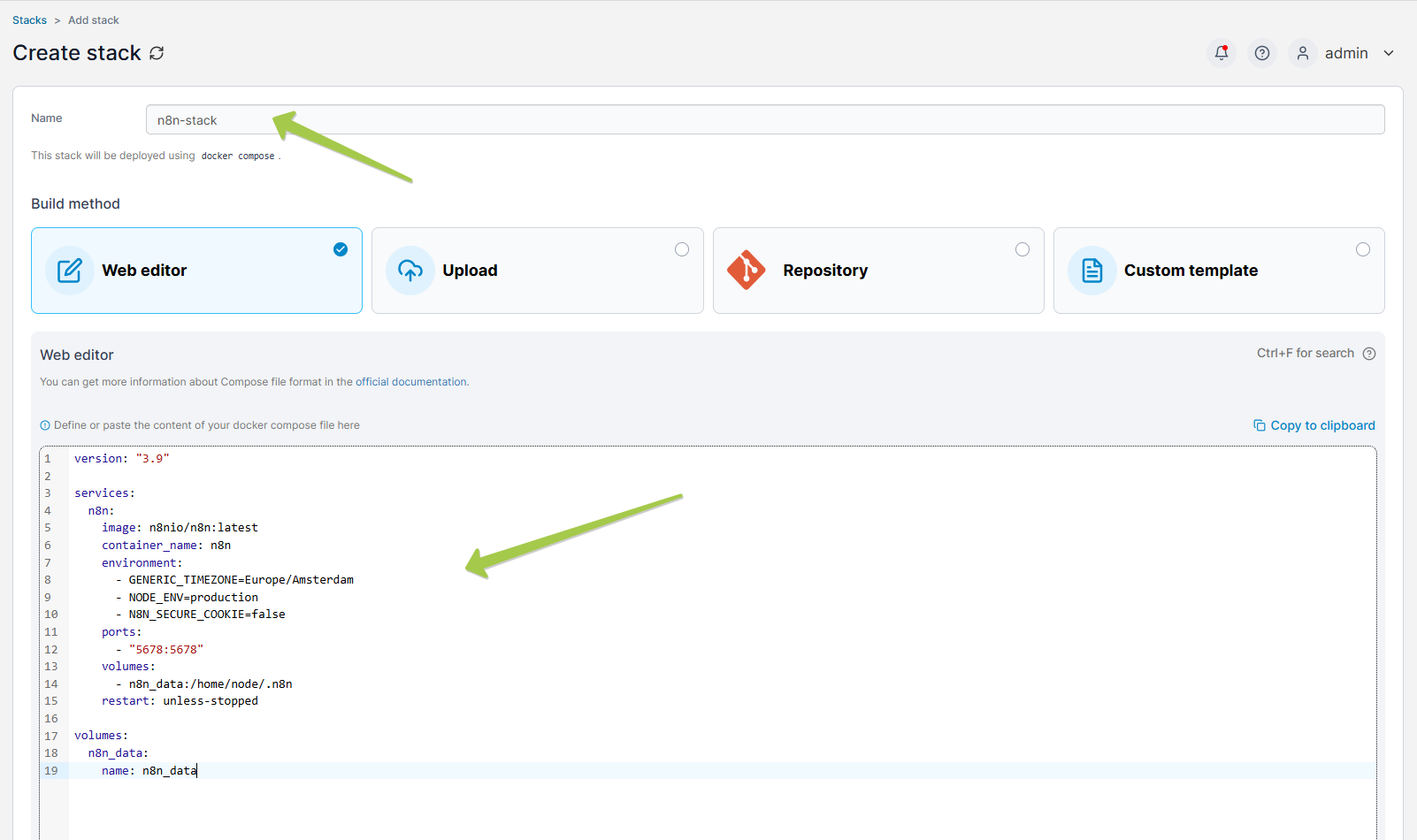Select the Repository build method radio button
The height and width of the screenshot is (840, 1417).
coord(1023,249)
